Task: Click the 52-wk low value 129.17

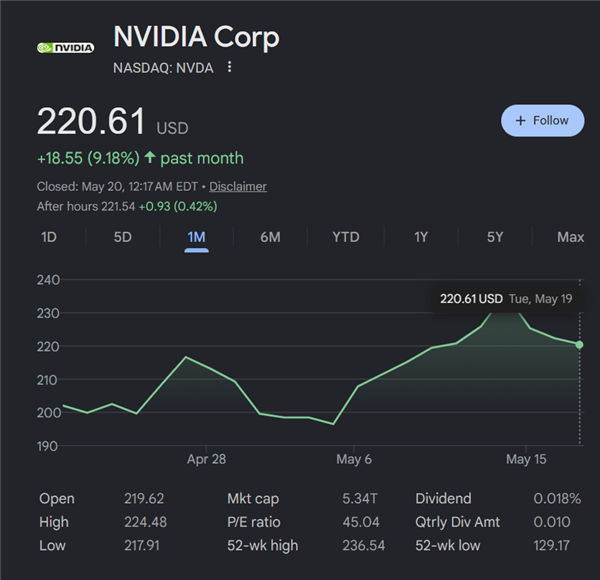Action: click(x=551, y=546)
